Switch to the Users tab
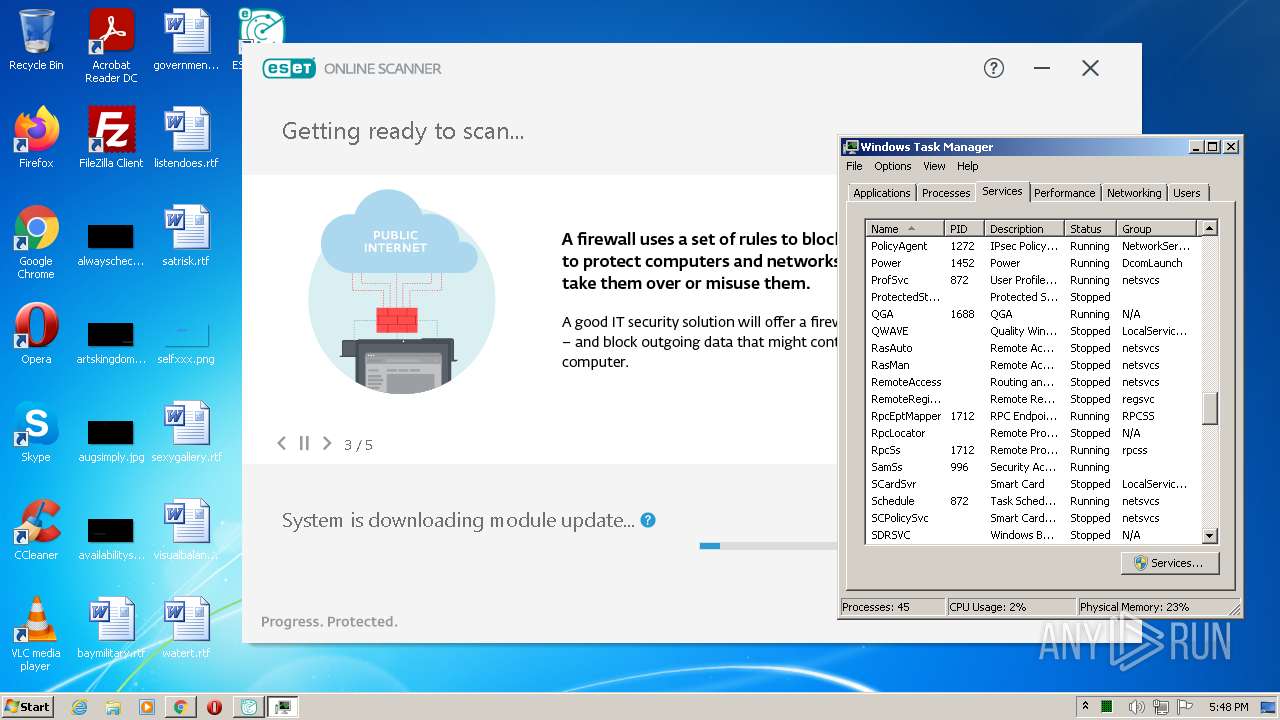1280x720 pixels. point(1187,193)
